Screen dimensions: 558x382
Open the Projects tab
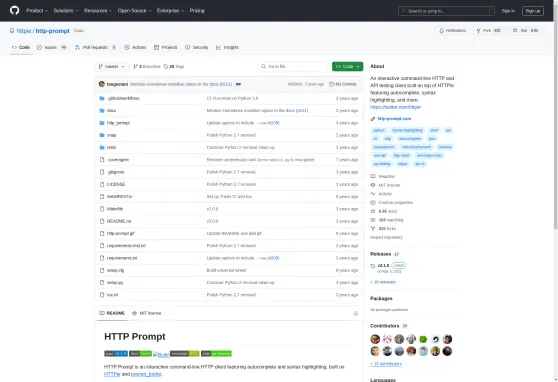(x=165, y=47)
